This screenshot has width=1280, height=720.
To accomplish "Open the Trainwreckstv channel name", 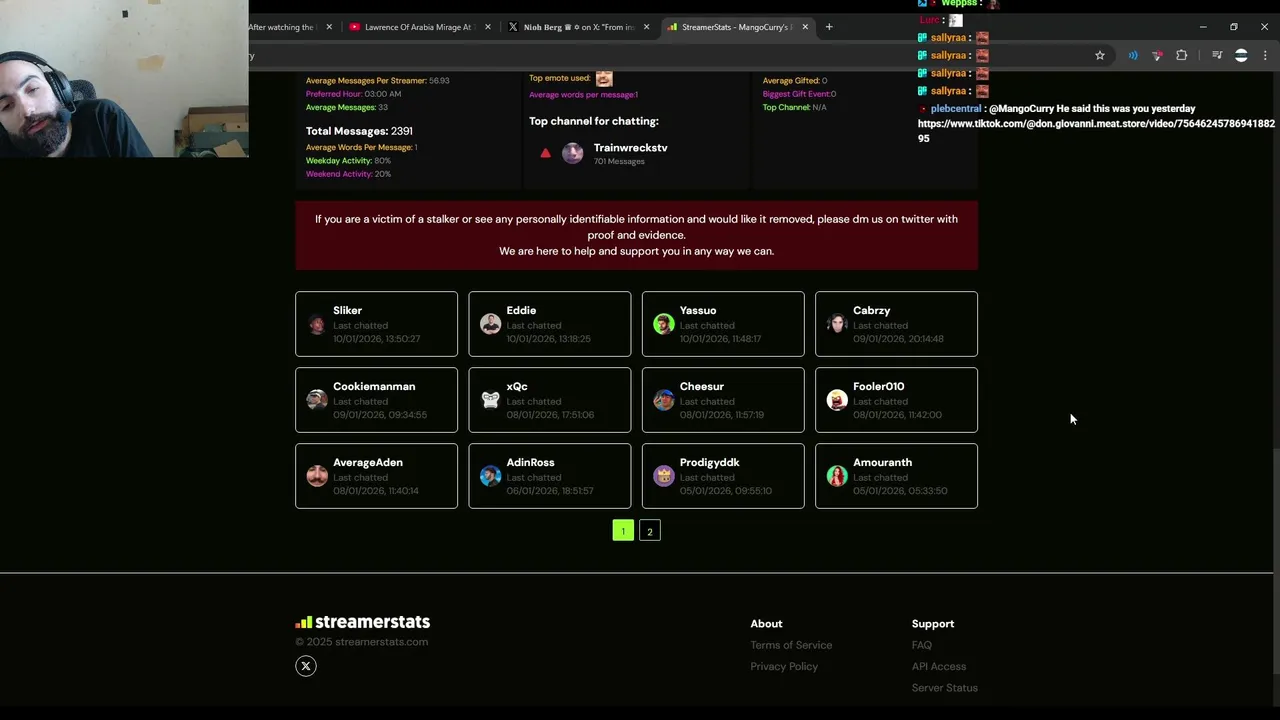I will [630, 148].
